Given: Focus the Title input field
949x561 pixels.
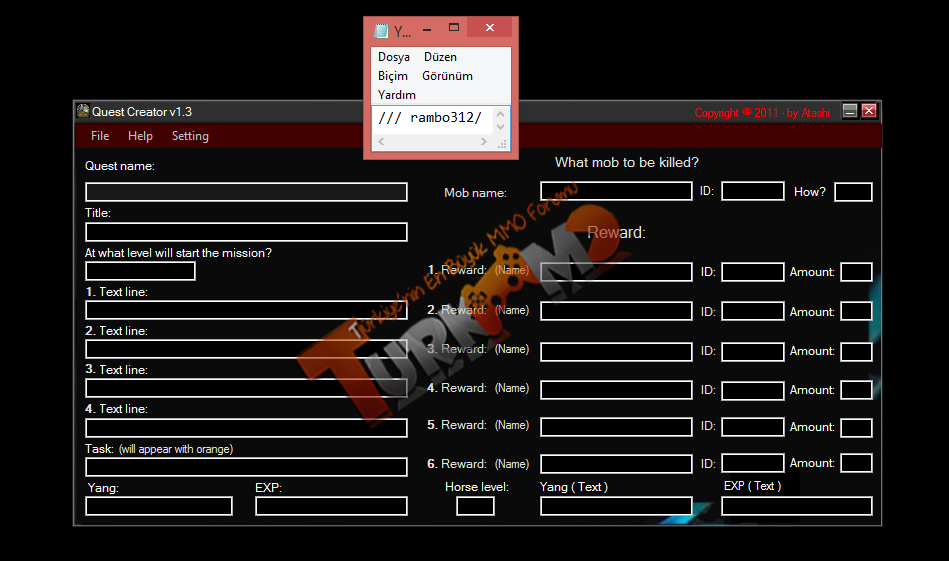Looking at the screenshot, I should coord(246,232).
